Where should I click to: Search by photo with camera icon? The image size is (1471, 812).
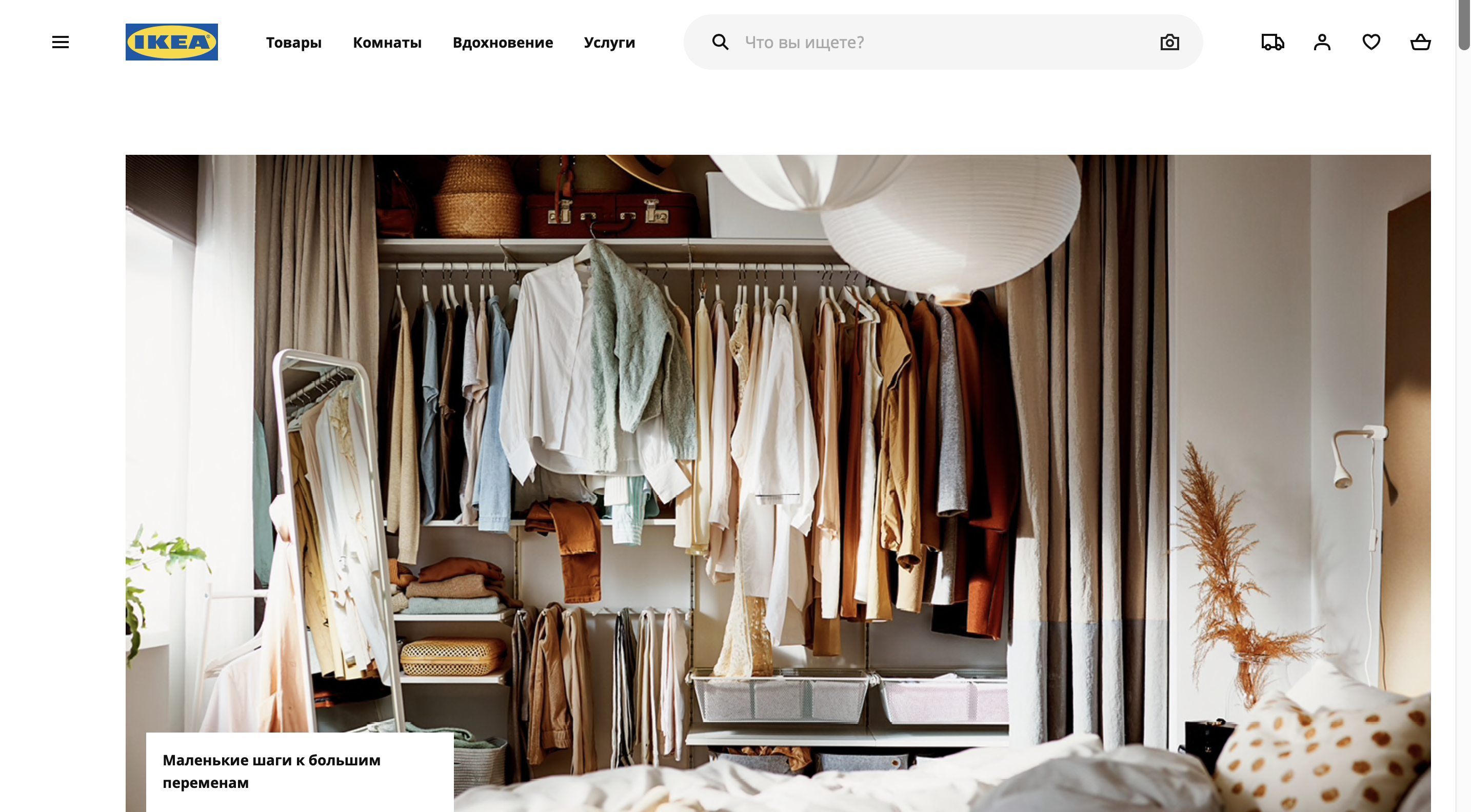(1170, 42)
